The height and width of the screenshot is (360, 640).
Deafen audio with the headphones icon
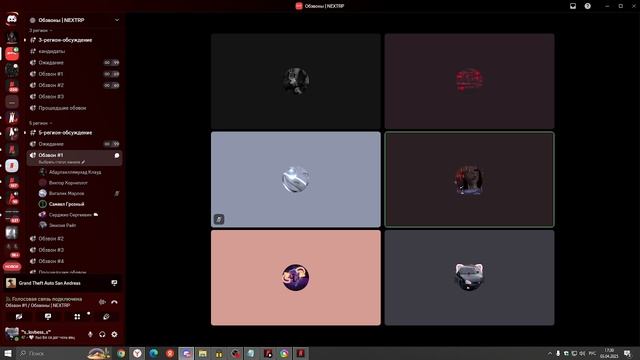[102, 334]
